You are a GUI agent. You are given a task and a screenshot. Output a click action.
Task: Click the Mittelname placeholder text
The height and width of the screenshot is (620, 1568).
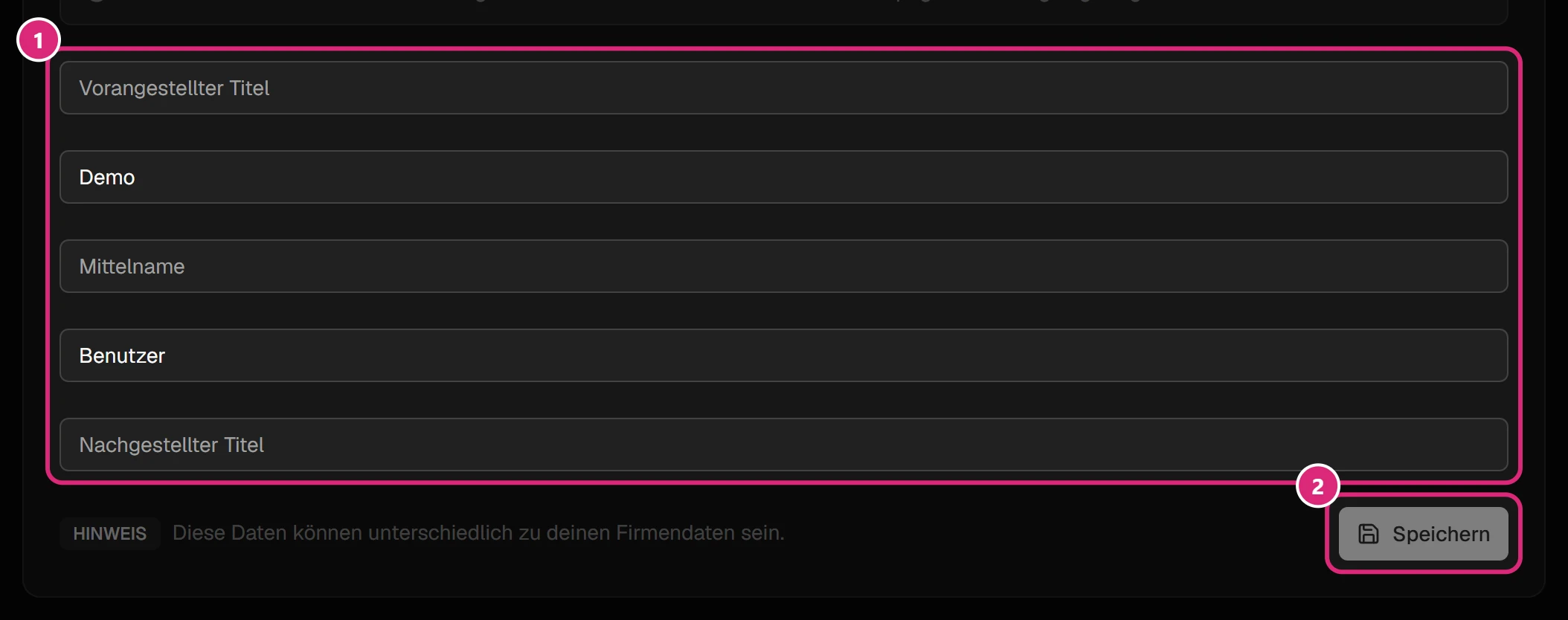click(132, 266)
